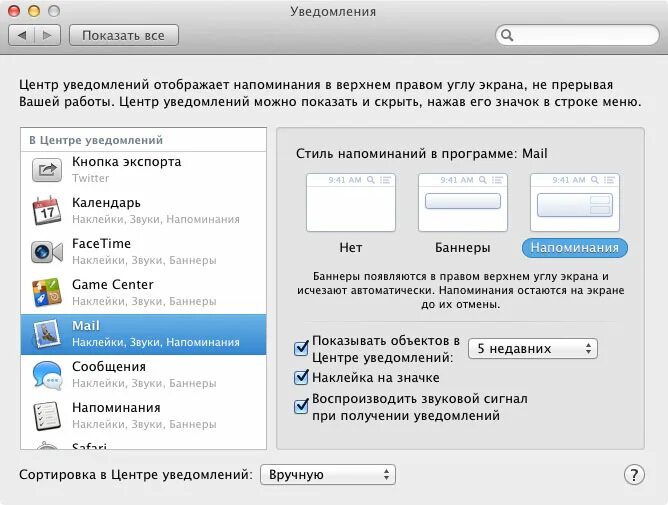
Task: Toggle the Наклейка на значке checkbox
Action: coord(301,377)
